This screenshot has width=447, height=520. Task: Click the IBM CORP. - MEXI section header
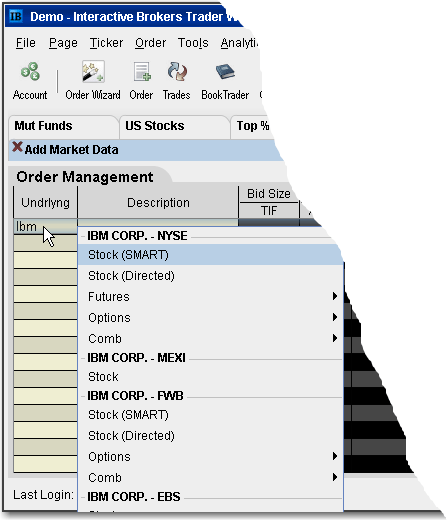tap(136, 358)
